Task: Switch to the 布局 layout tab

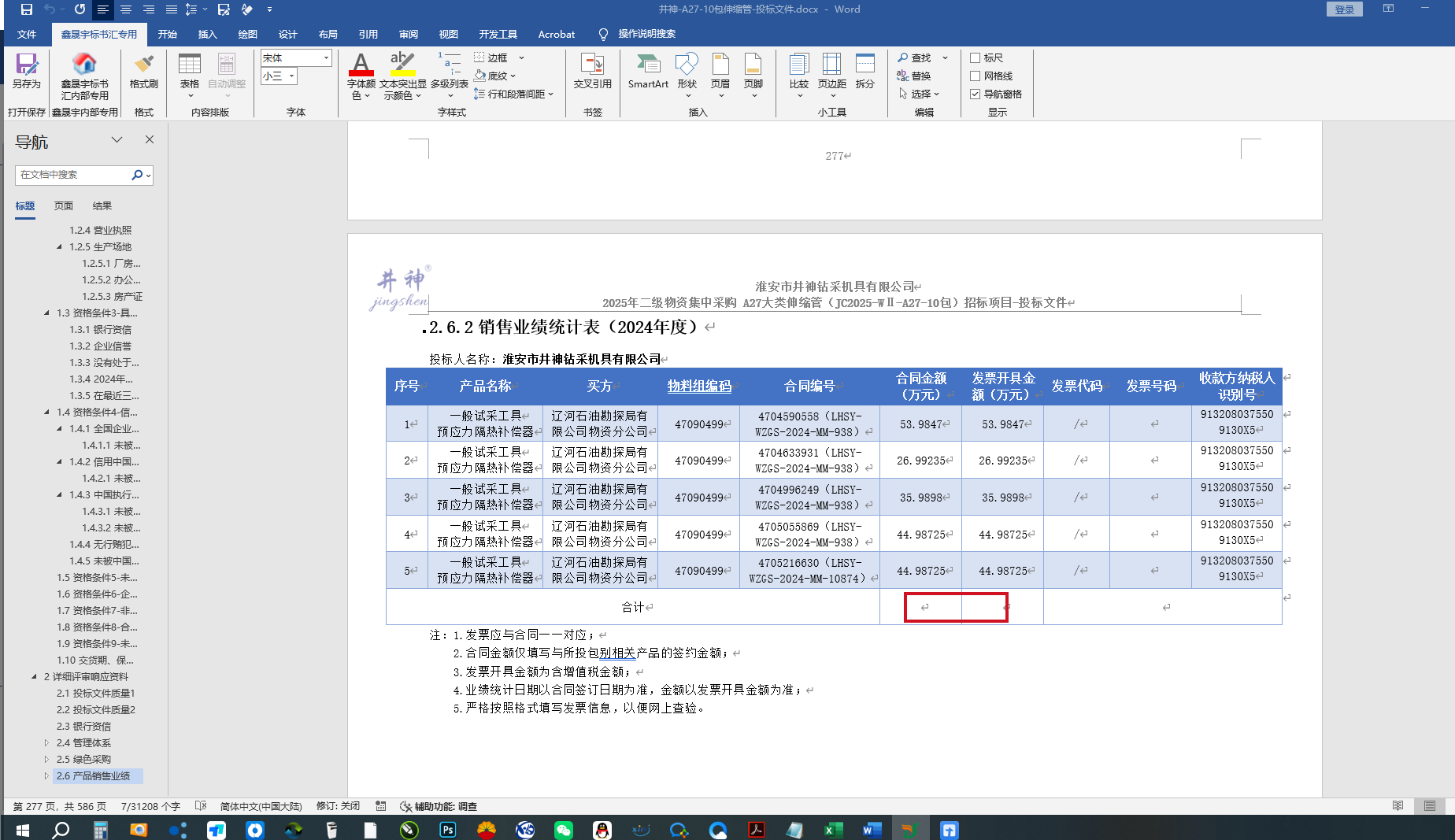Action: (x=328, y=35)
